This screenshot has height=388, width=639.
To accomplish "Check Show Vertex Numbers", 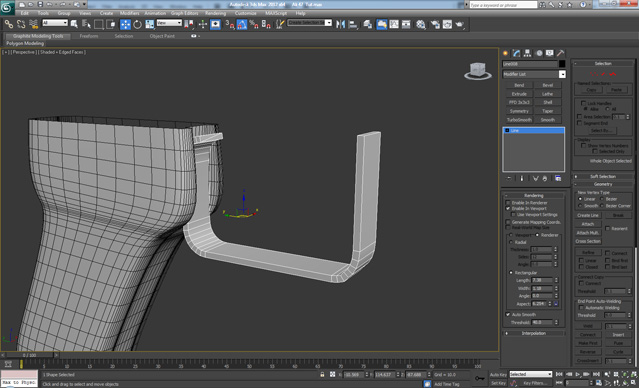I will coord(583,146).
